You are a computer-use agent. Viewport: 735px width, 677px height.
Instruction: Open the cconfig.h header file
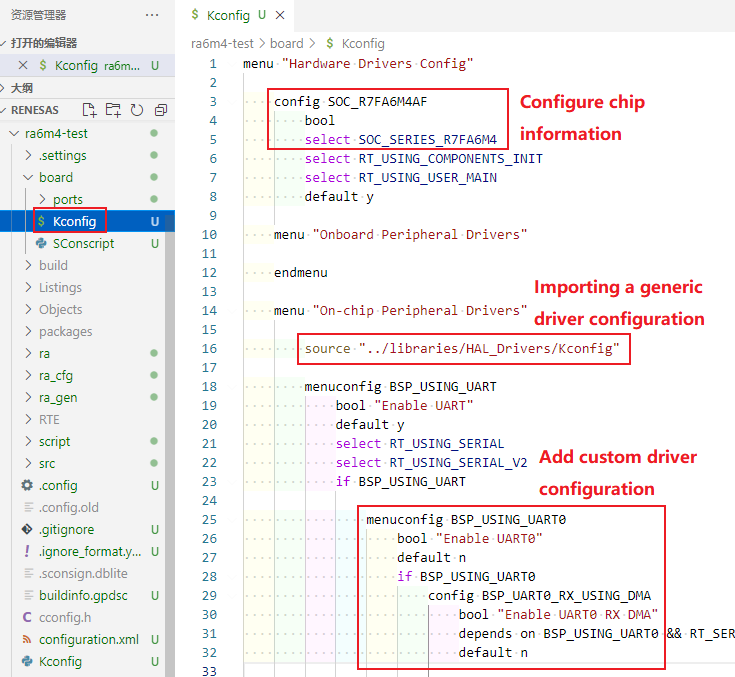click(67, 617)
